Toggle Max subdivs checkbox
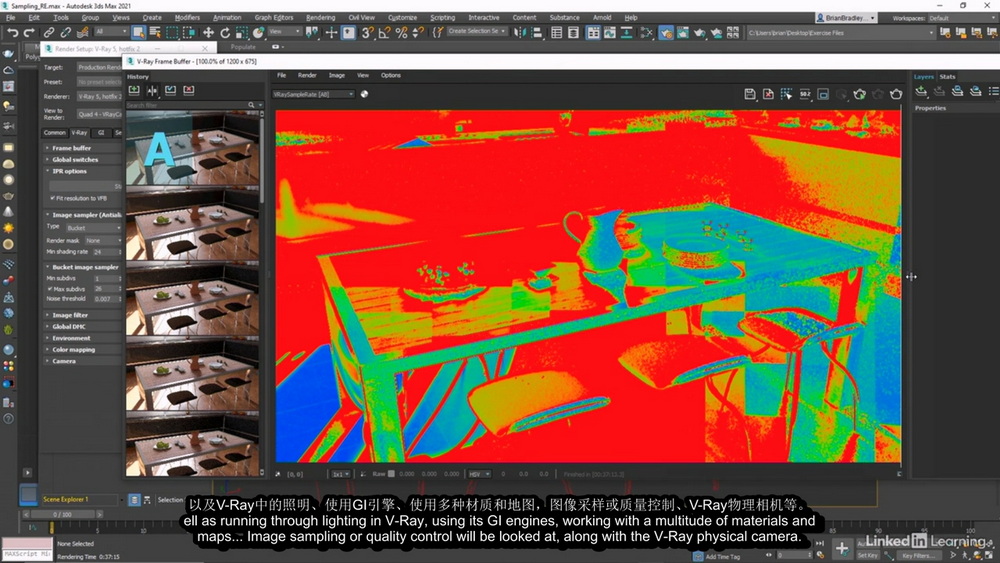1000x563 pixels. 50,289
